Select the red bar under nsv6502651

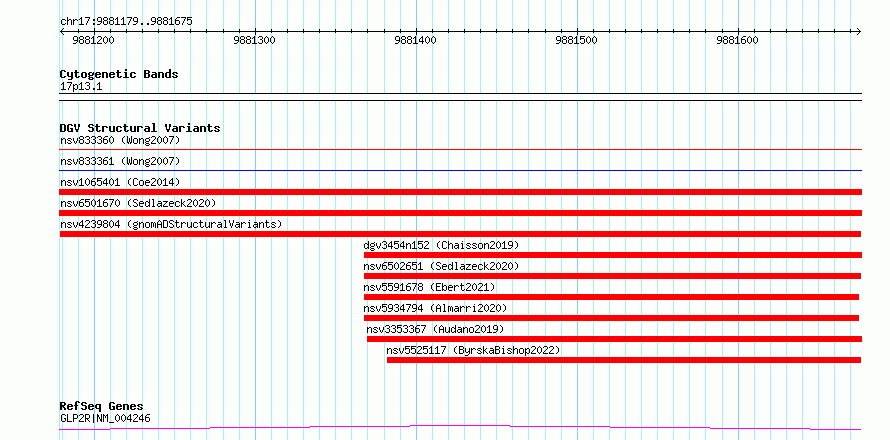point(612,276)
